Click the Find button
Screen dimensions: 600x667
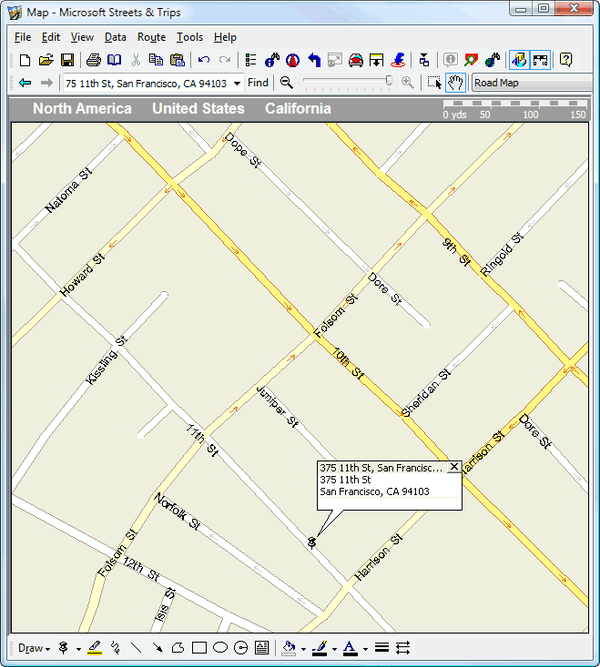coord(258,83)
